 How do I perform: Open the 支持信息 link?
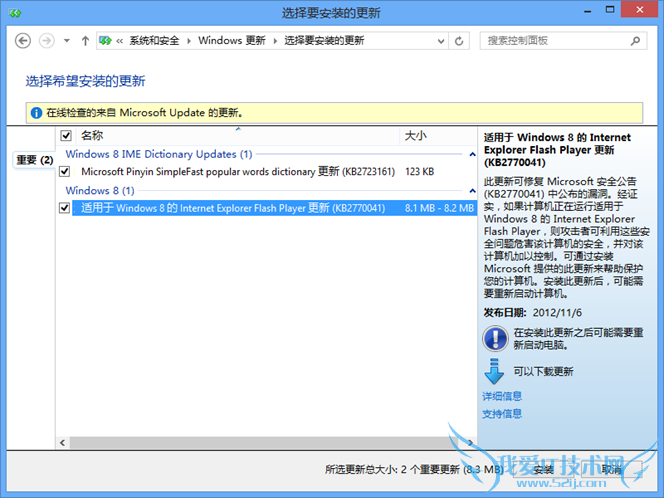pyautogui.click(x=502, y=414)
